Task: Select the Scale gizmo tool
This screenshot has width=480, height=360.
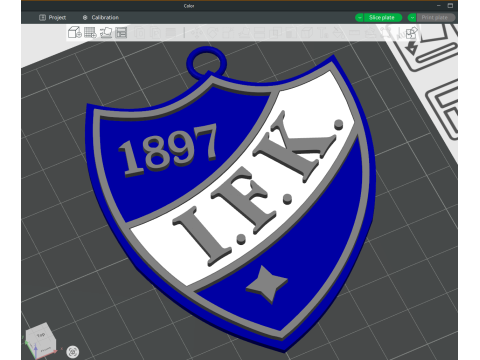Action: click(227, 33)
